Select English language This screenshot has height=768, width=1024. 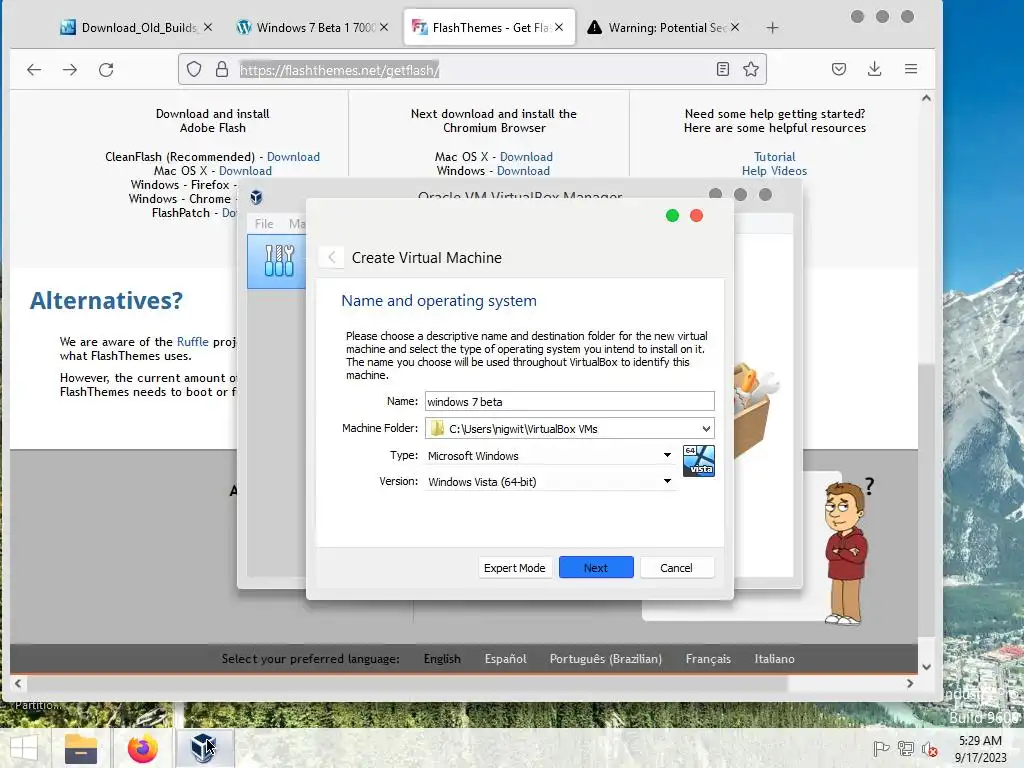442,658
